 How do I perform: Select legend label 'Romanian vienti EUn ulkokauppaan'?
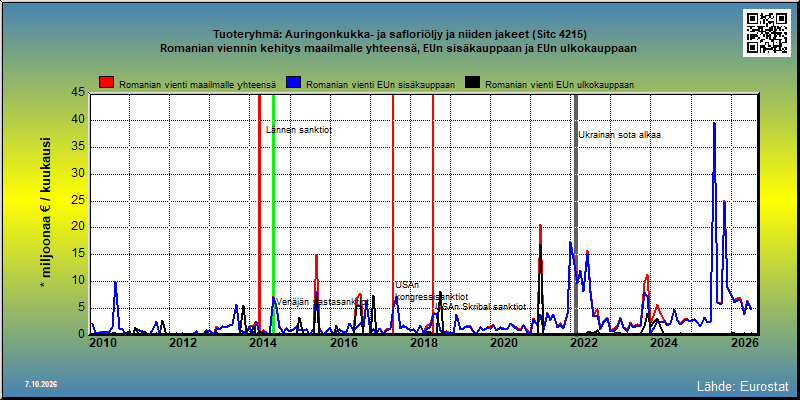[x=559, y=85]
